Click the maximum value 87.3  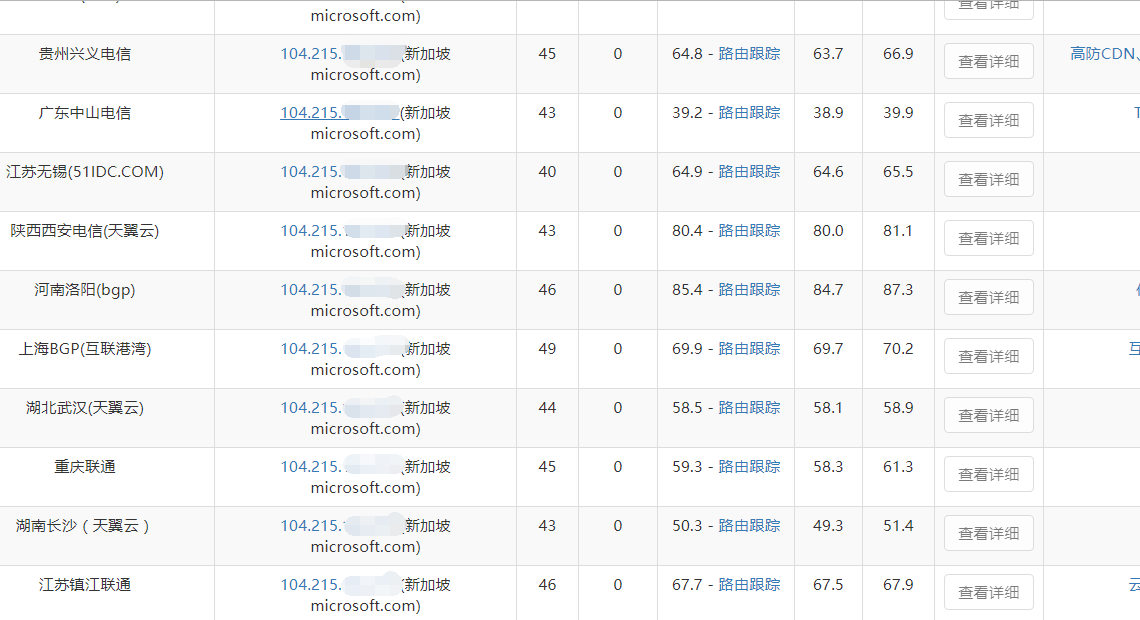pyautogui.click(x=898, y=289)
